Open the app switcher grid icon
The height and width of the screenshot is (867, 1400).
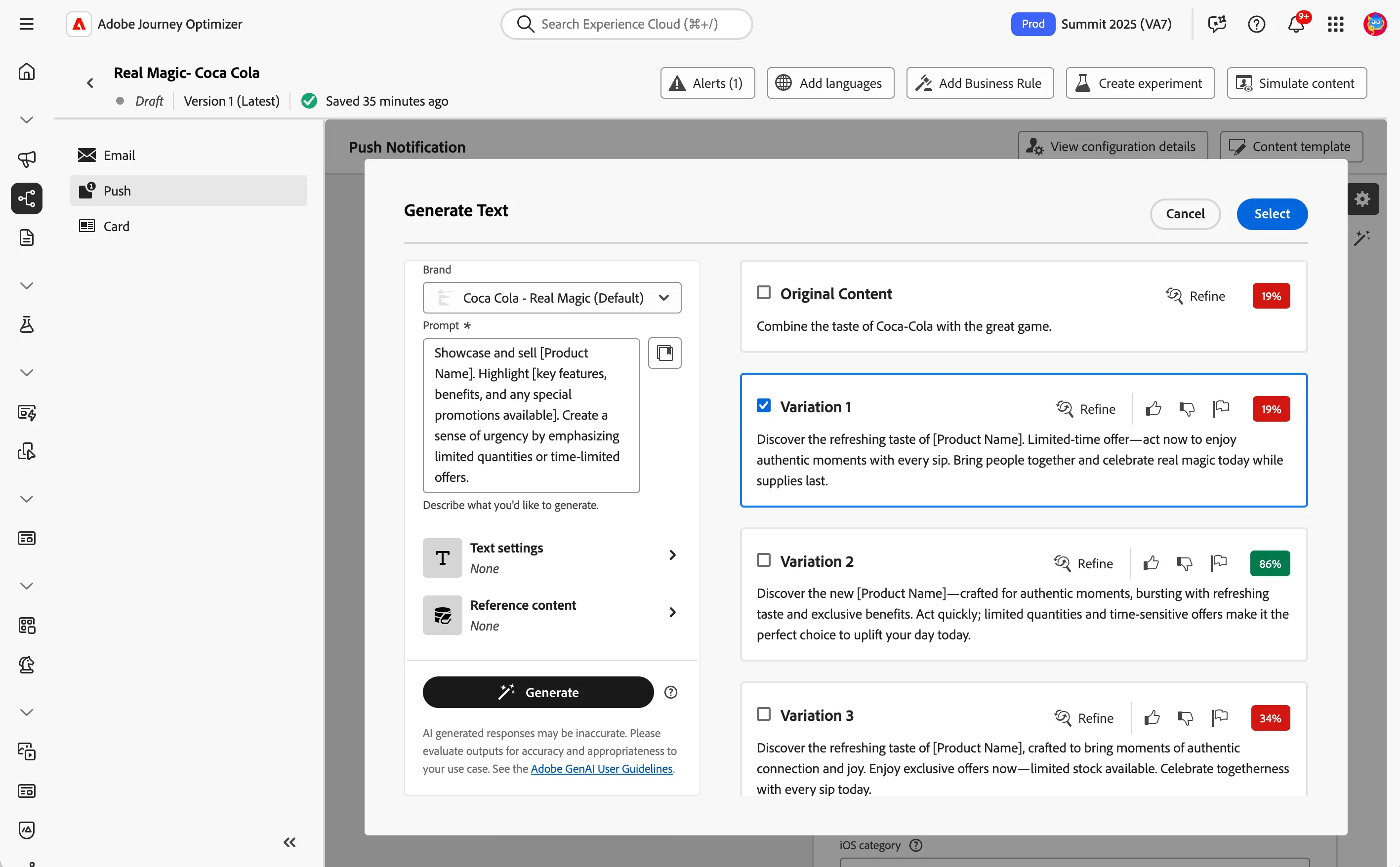(1336, 24)
